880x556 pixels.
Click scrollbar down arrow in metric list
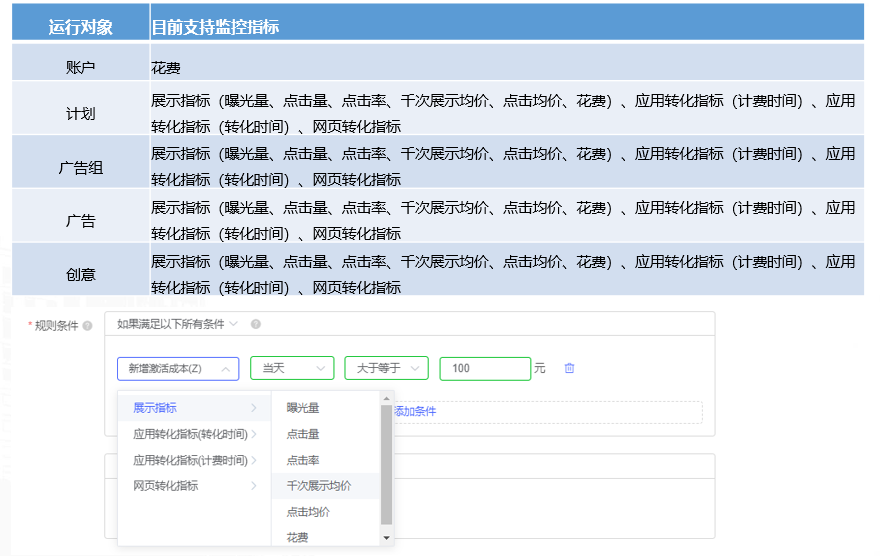coord(386,538)
